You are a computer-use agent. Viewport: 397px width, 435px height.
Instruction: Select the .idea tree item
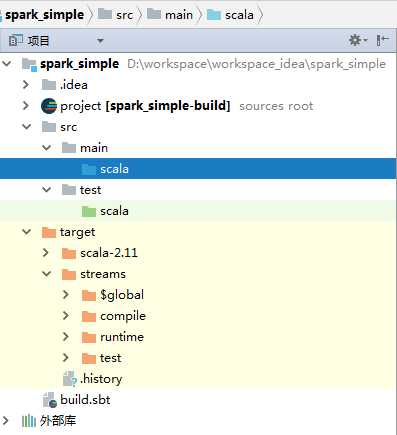click(x=74, y=85)
